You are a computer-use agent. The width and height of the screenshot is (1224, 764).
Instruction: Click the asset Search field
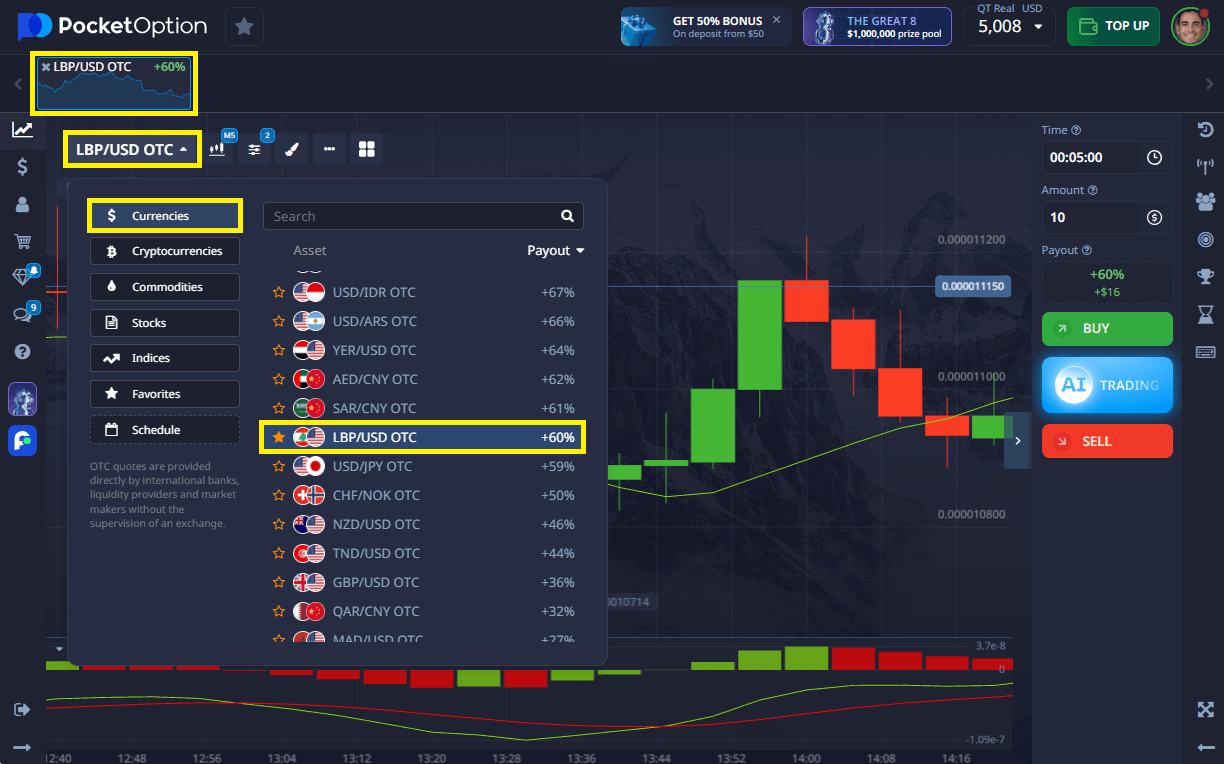coord(410,216)
